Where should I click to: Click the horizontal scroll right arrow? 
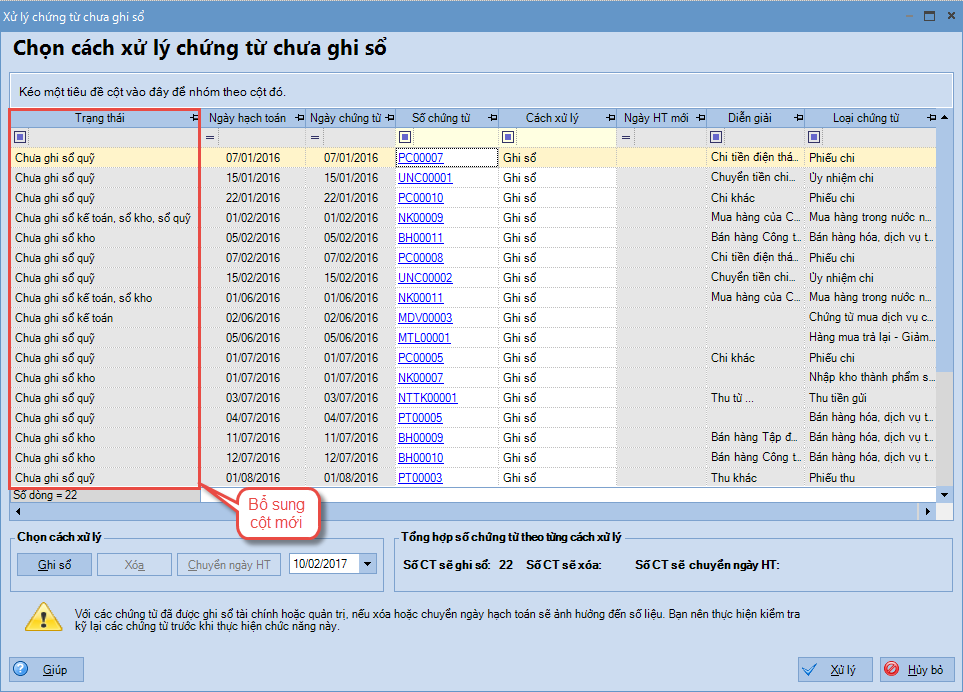click(x=928, y=511)
